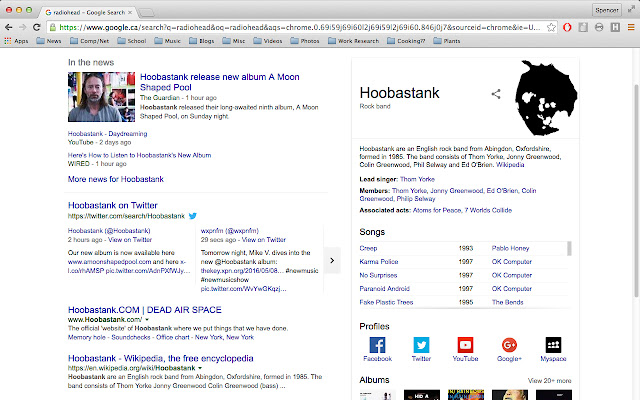Click View 20+ more albums
The image size is (640, 400).
click(549, 381)
